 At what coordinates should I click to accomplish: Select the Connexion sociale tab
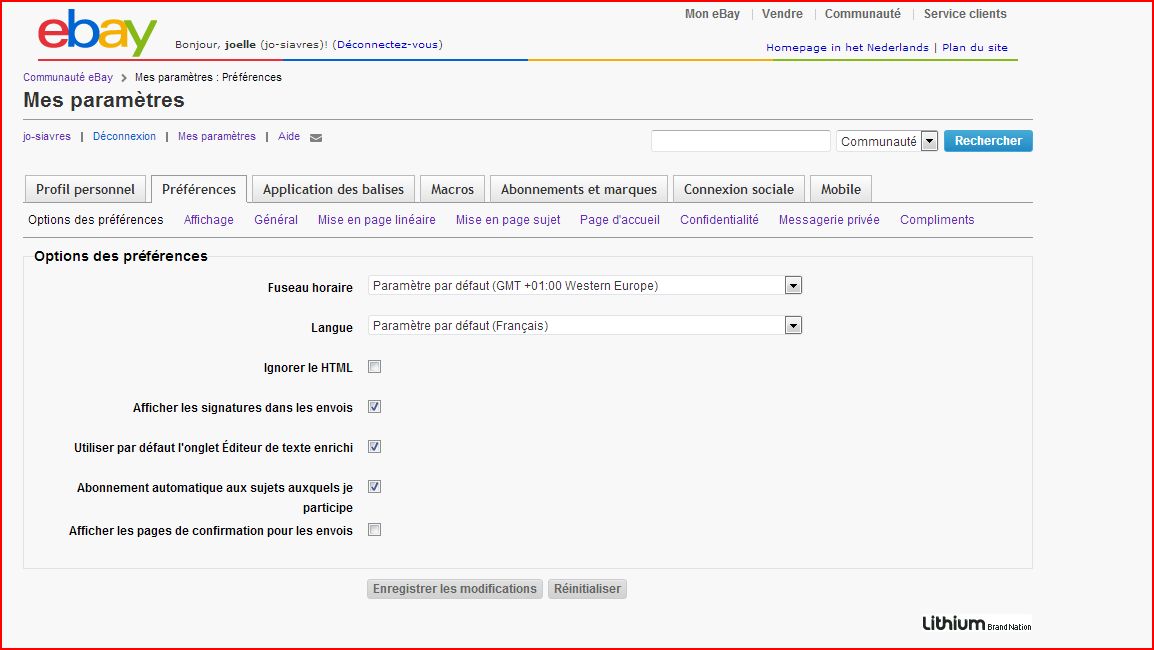[x=738, y=189]
